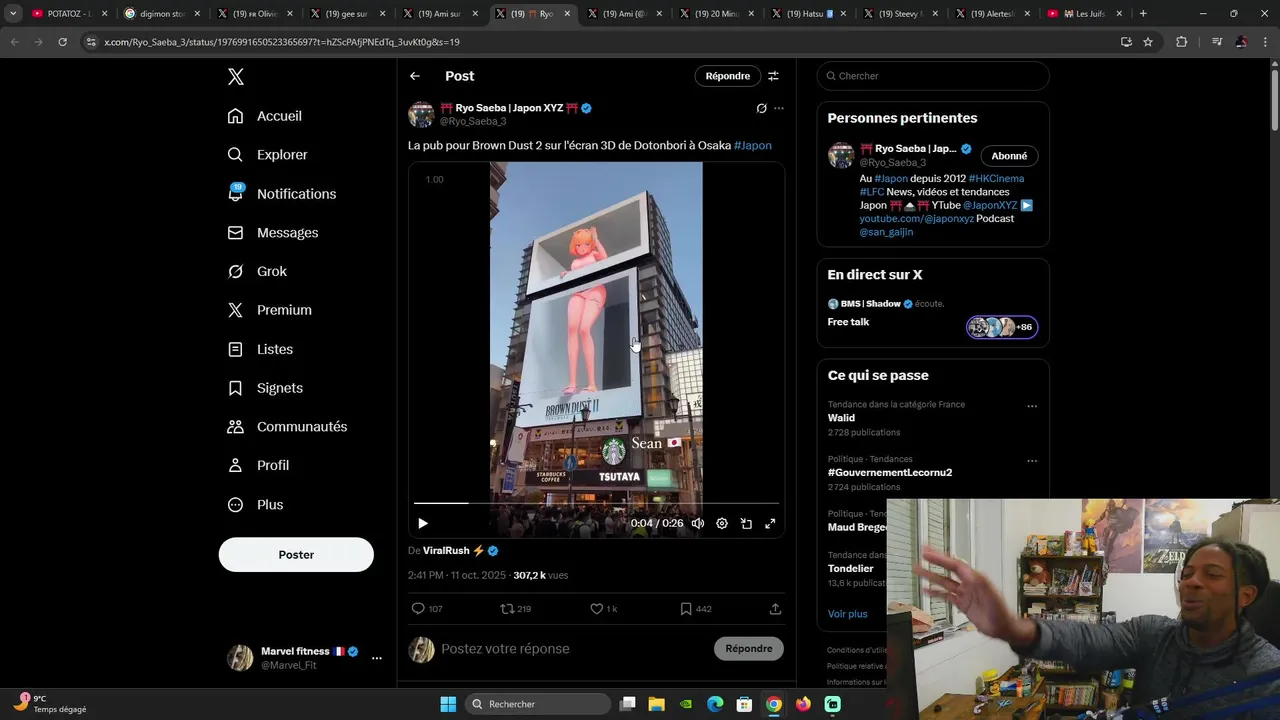1280x720 pixels.
Task: Click the grey Répondre button below the post
Action: pos(749,649)
